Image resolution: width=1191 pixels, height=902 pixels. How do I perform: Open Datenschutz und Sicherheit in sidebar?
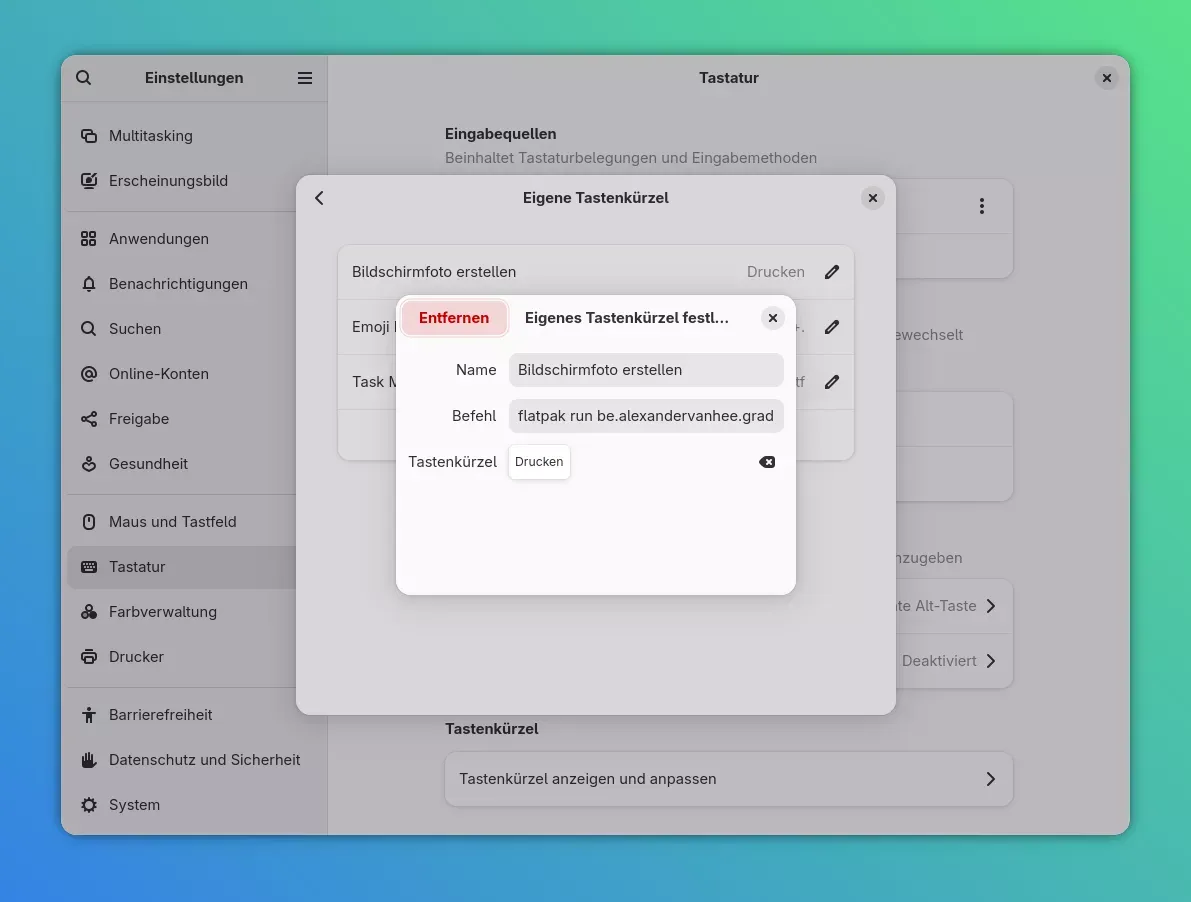pos(204,760)
